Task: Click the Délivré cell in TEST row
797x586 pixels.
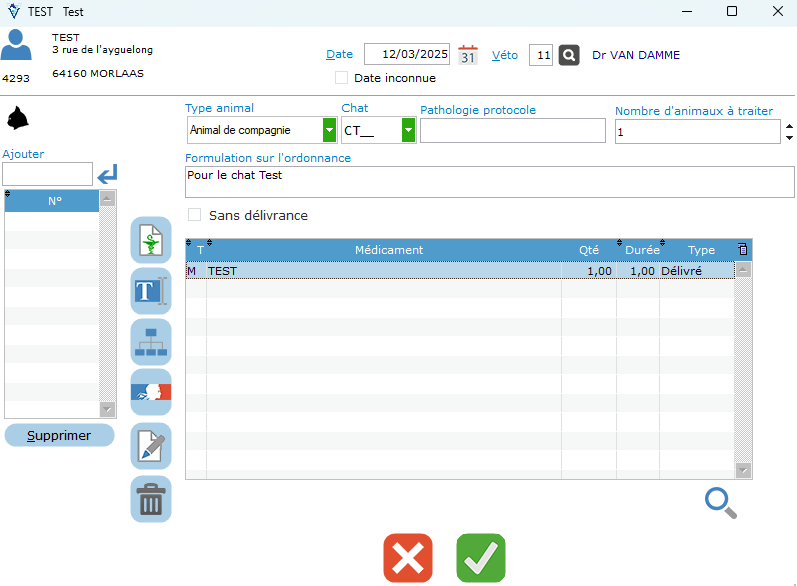Action: pos(696,271)
